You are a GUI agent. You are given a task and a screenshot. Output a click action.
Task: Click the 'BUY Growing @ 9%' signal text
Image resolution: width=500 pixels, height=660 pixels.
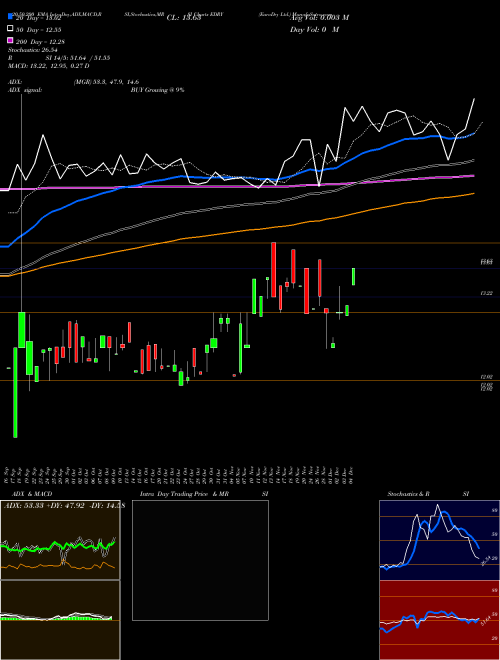point(157,90)
